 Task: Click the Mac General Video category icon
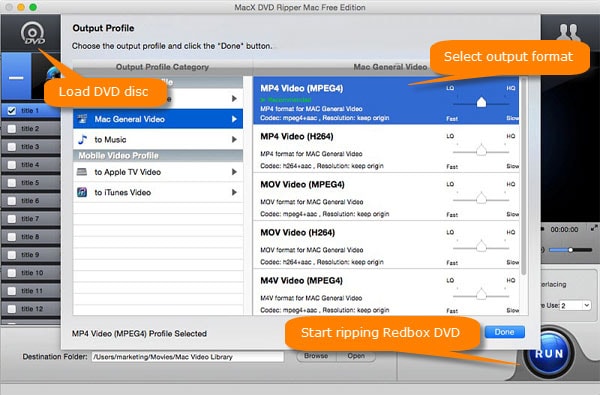82,119
